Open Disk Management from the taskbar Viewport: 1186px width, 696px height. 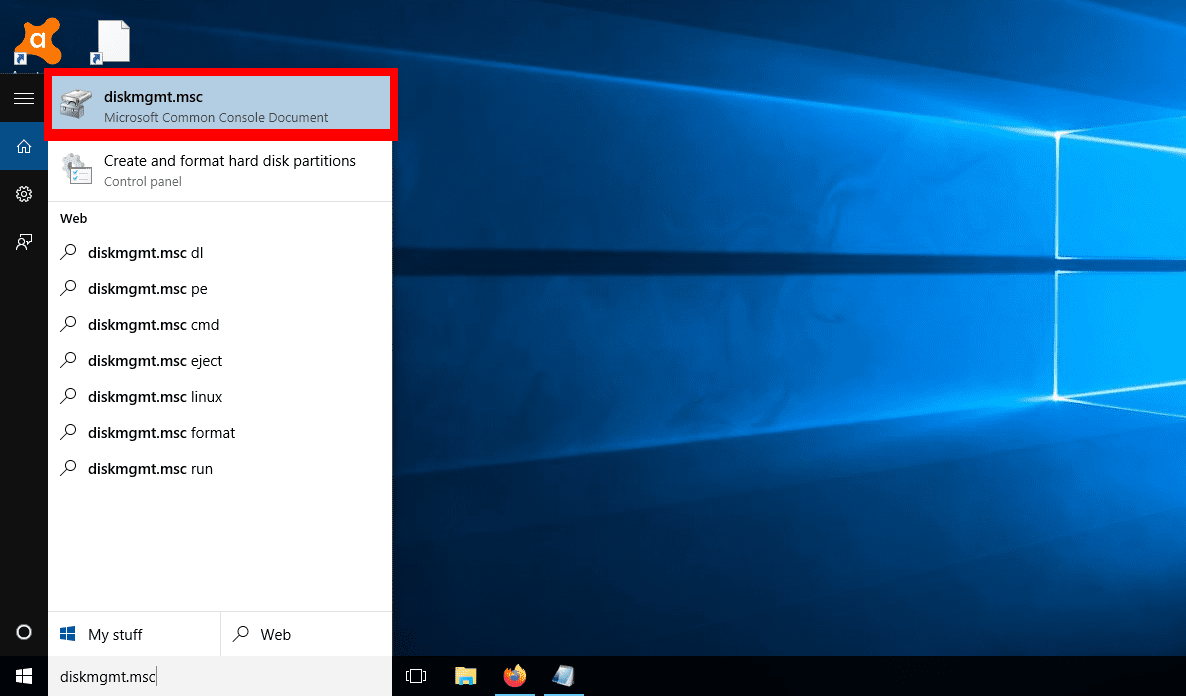click(563, 676)
